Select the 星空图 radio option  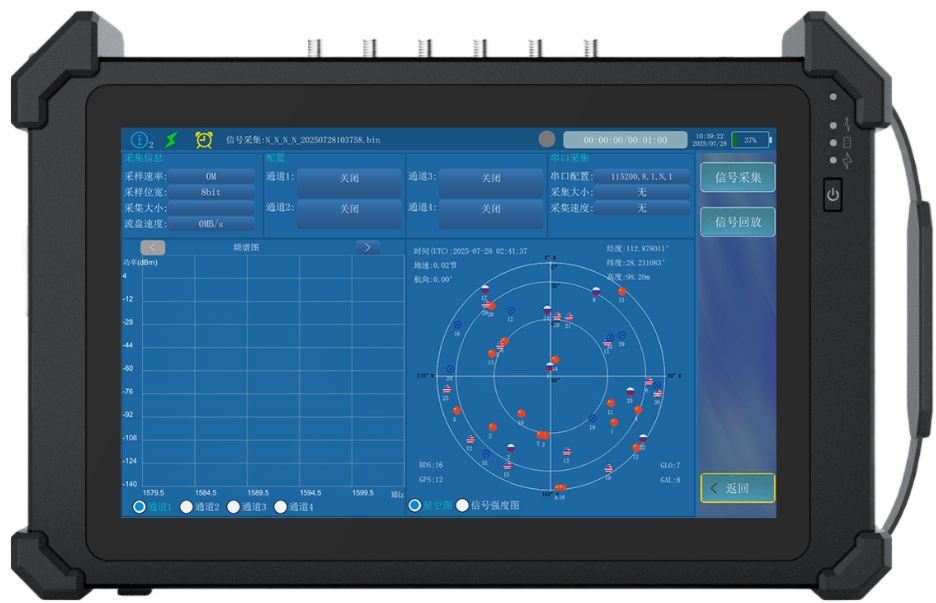click(415, 506)
